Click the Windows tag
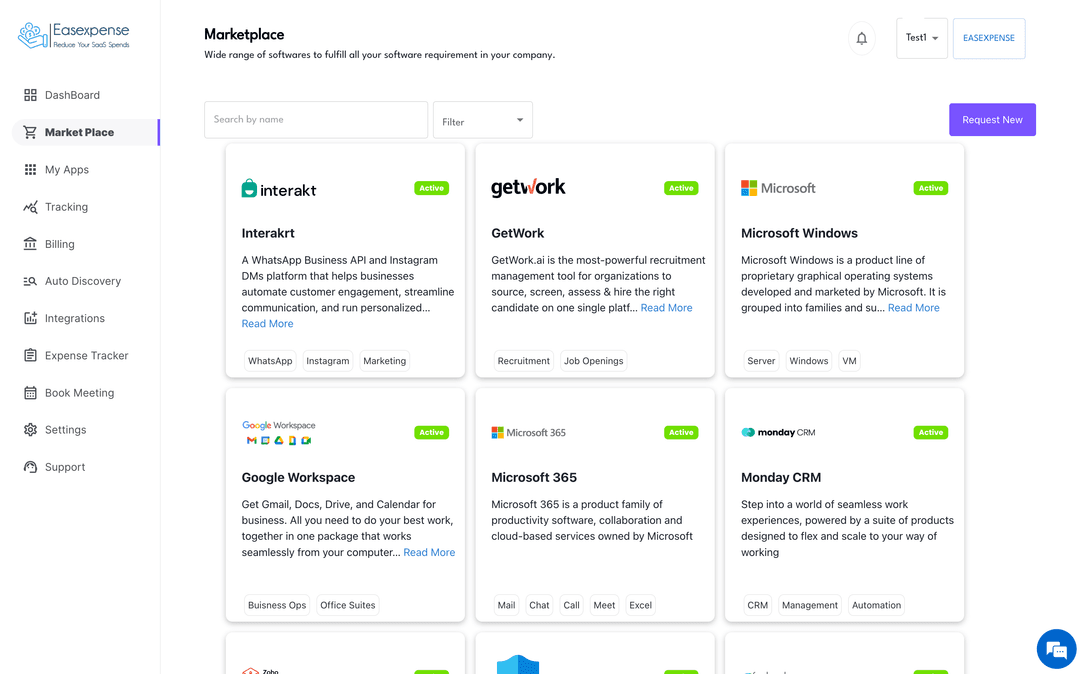This screenshot has width=1080, height=674. [809, 361]
